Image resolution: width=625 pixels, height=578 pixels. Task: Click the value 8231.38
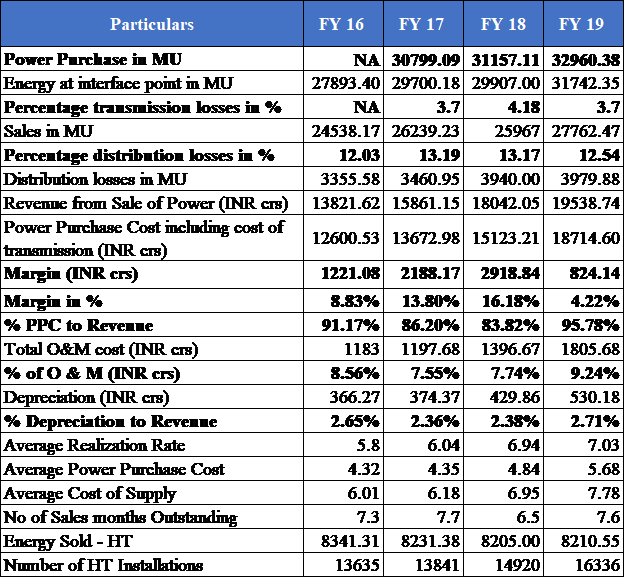(430, 541)
